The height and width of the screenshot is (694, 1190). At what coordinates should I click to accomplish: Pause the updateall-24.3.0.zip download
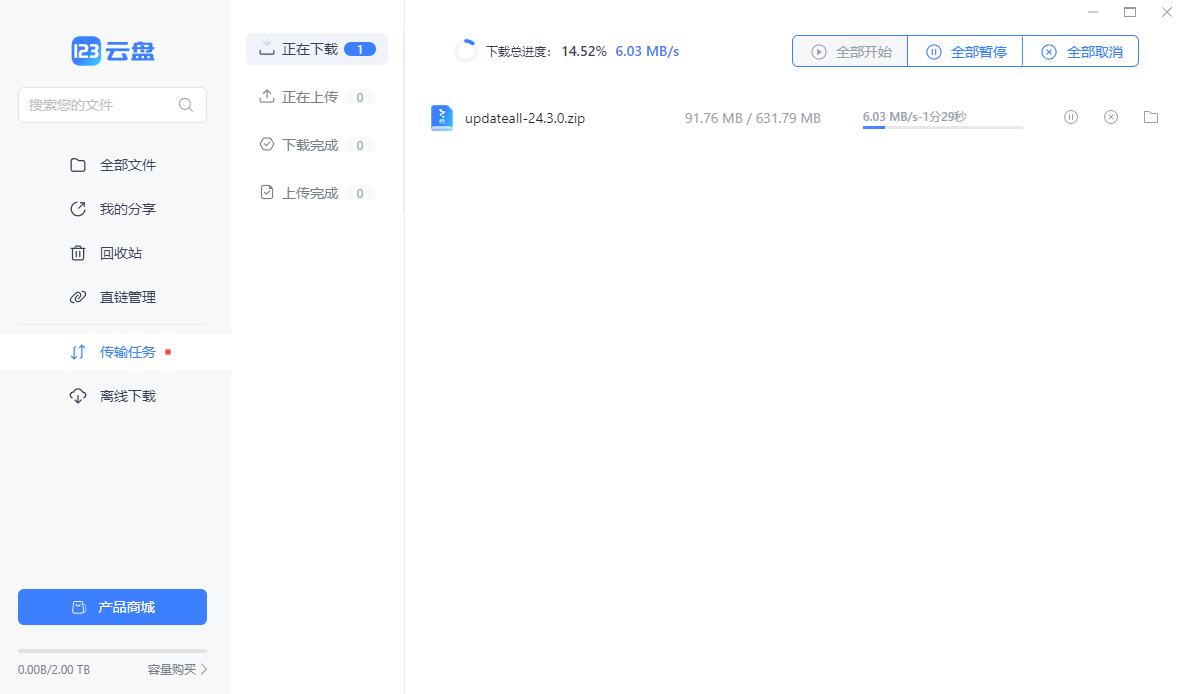tap(1071, 118)
